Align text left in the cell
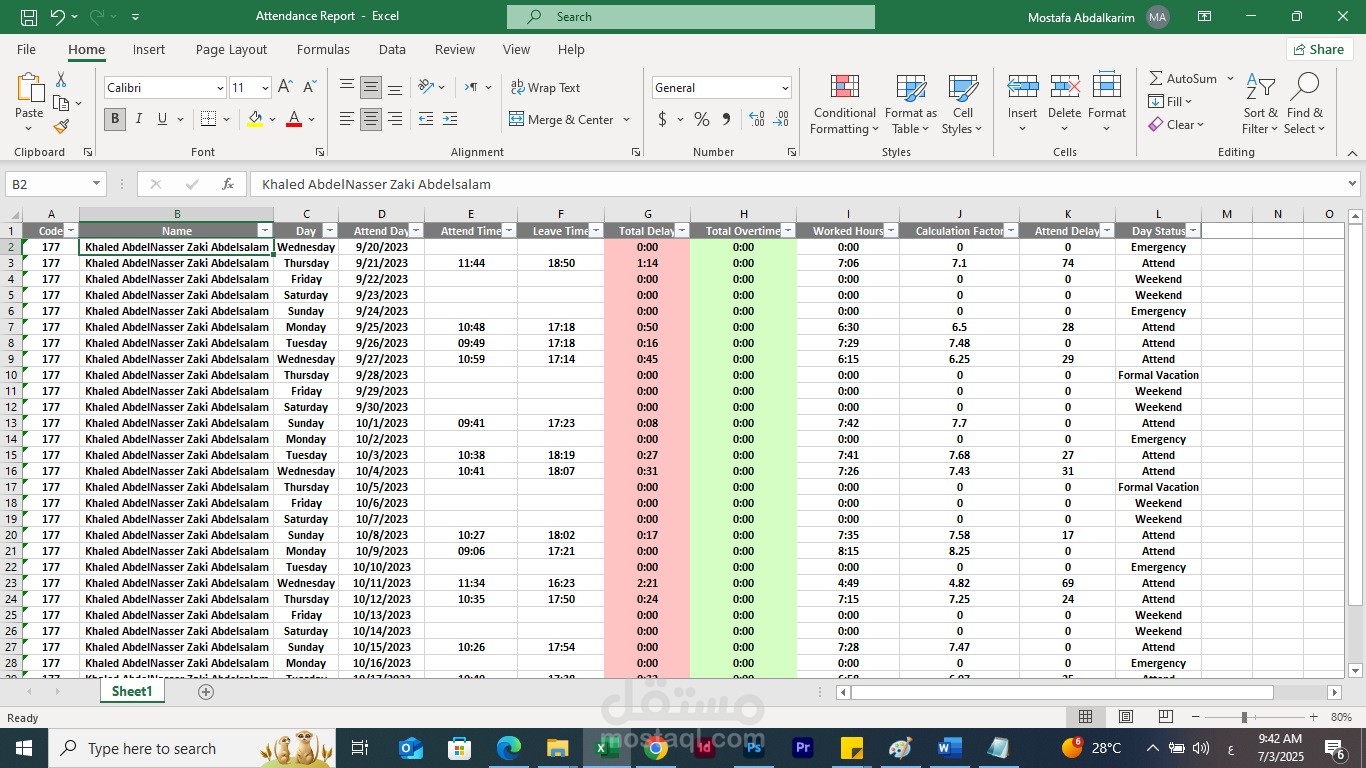 pyautogui.click(x=347, y=119)
